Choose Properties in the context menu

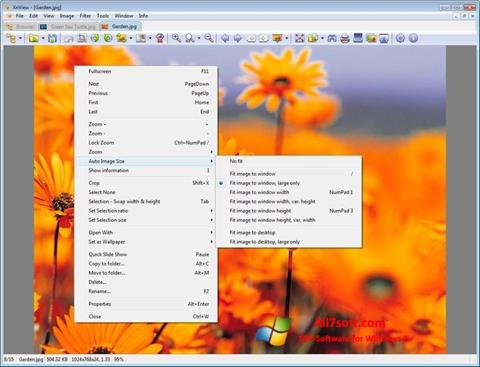tap(146, 304)
